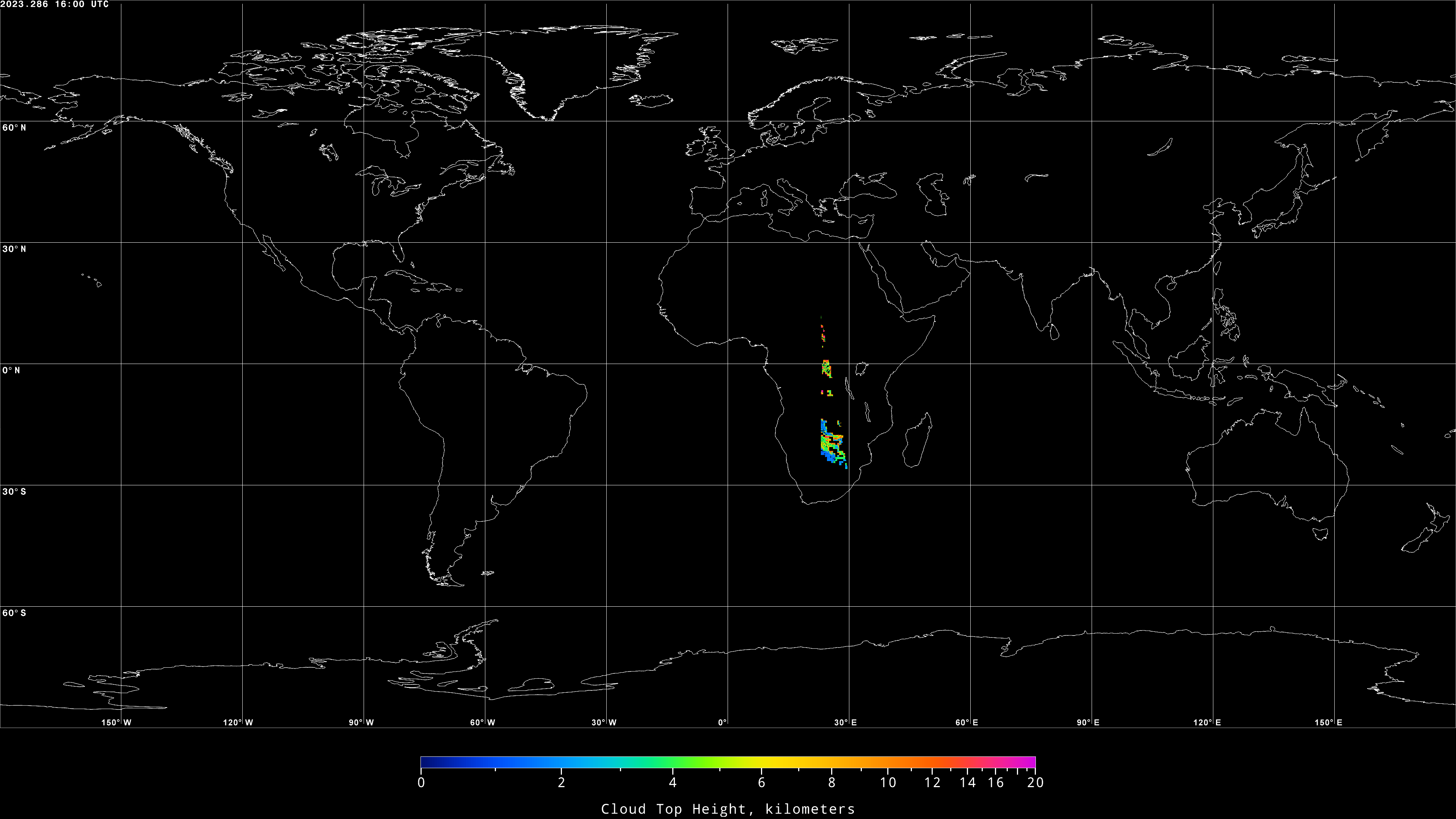This screenshot has width=1456, height=819.
Task: Click the colorbar tick label 20
Action: click(1036, 783)
